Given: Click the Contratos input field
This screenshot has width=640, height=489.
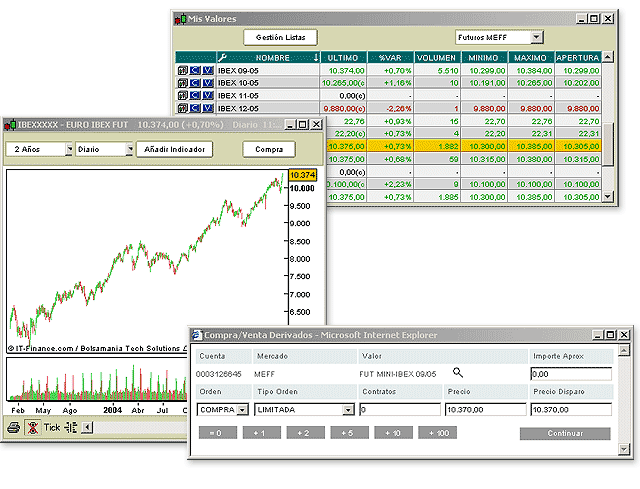Looking at the screenshot, I should click(x=399, y=410).
